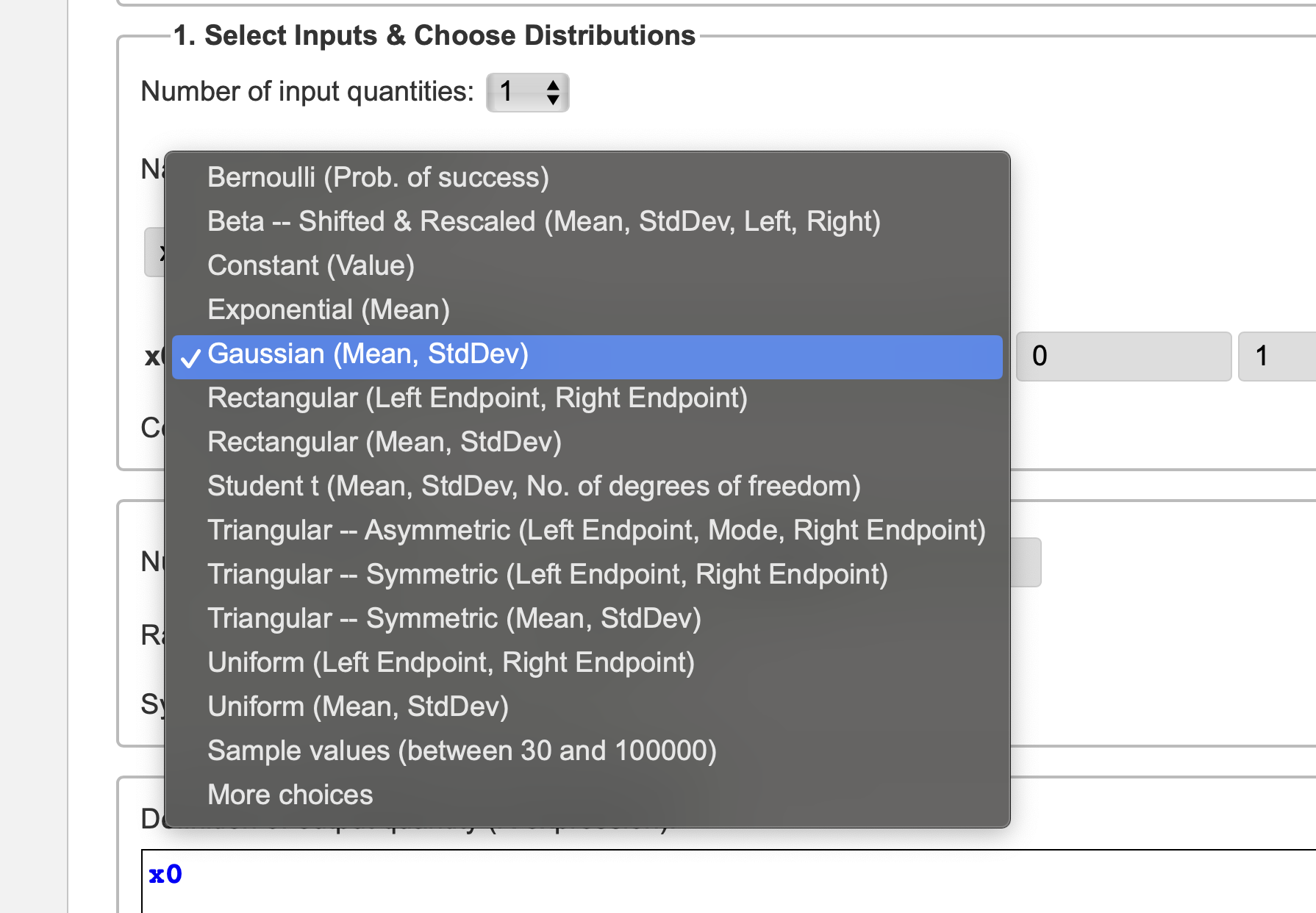Pick the Constant (Value) option

310,266
